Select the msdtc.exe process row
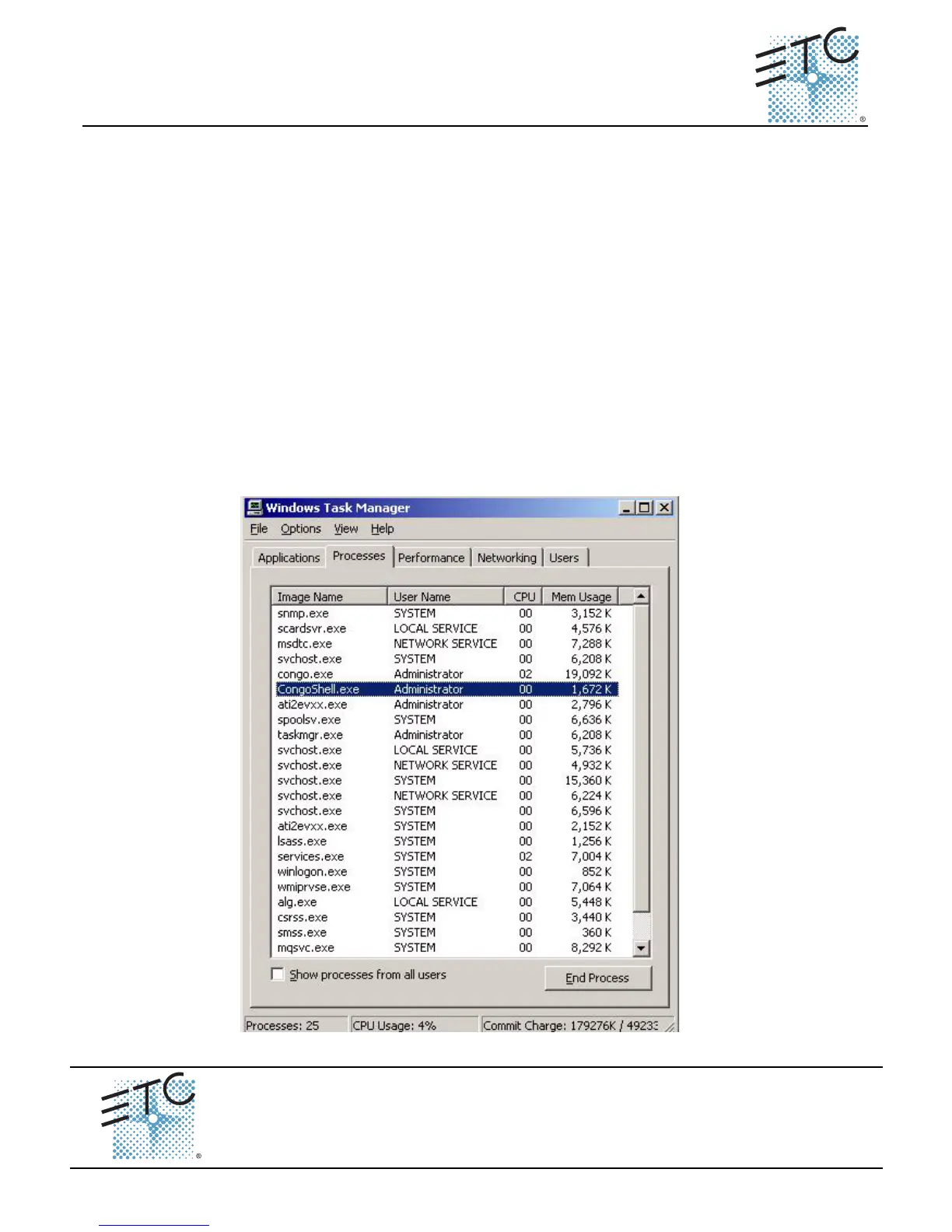The width and height of the screenshot is (952, 1232). tap(445, 643)
